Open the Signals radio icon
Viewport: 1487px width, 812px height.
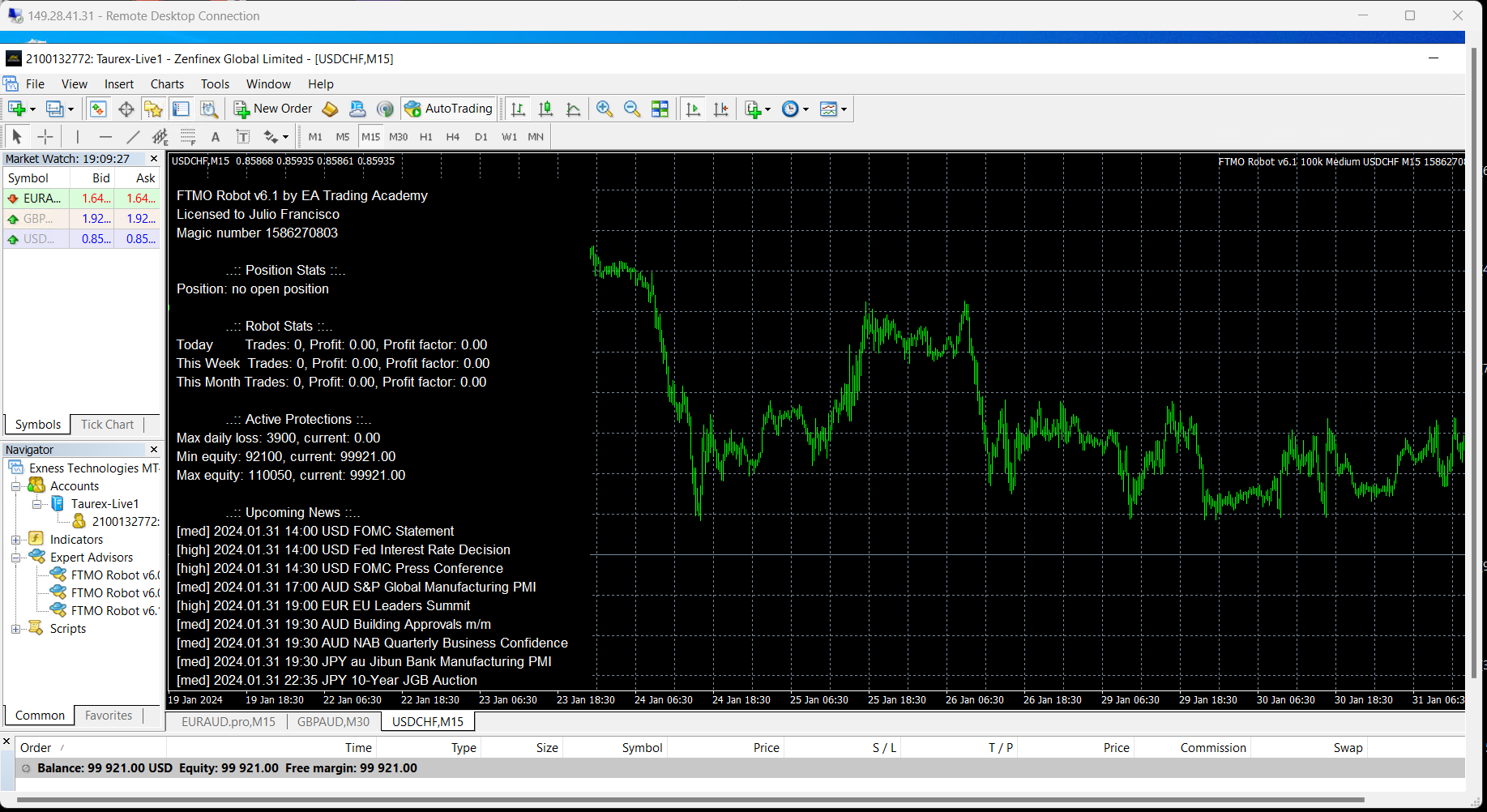pos(385,109)
